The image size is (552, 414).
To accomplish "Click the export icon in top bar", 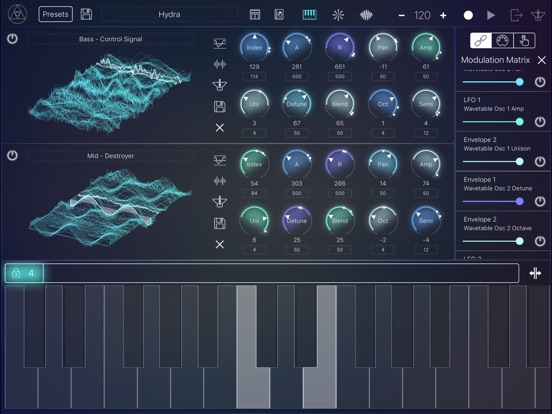I will pos(516,15).
